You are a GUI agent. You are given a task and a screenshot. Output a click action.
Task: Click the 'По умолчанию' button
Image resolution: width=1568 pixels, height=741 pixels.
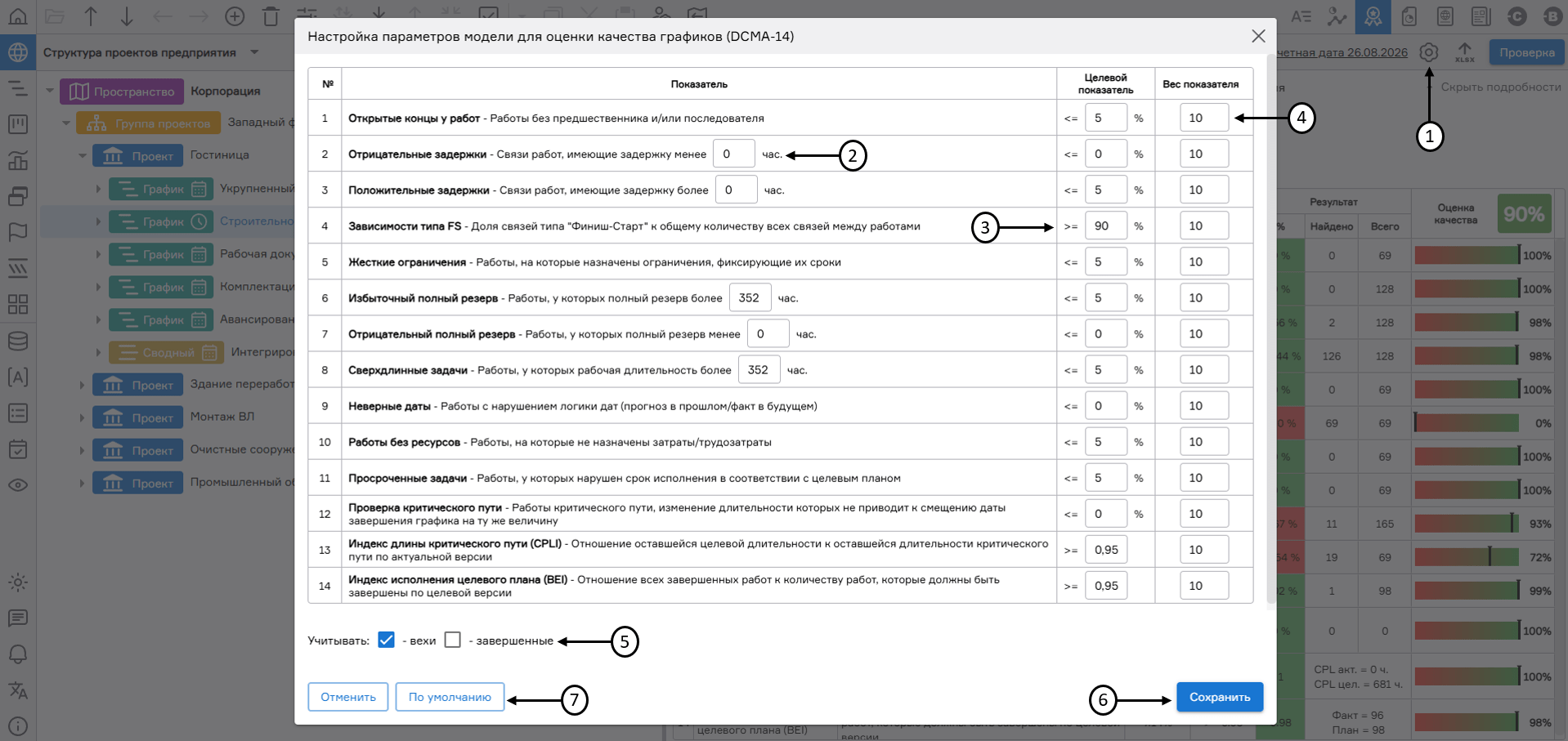450,697
